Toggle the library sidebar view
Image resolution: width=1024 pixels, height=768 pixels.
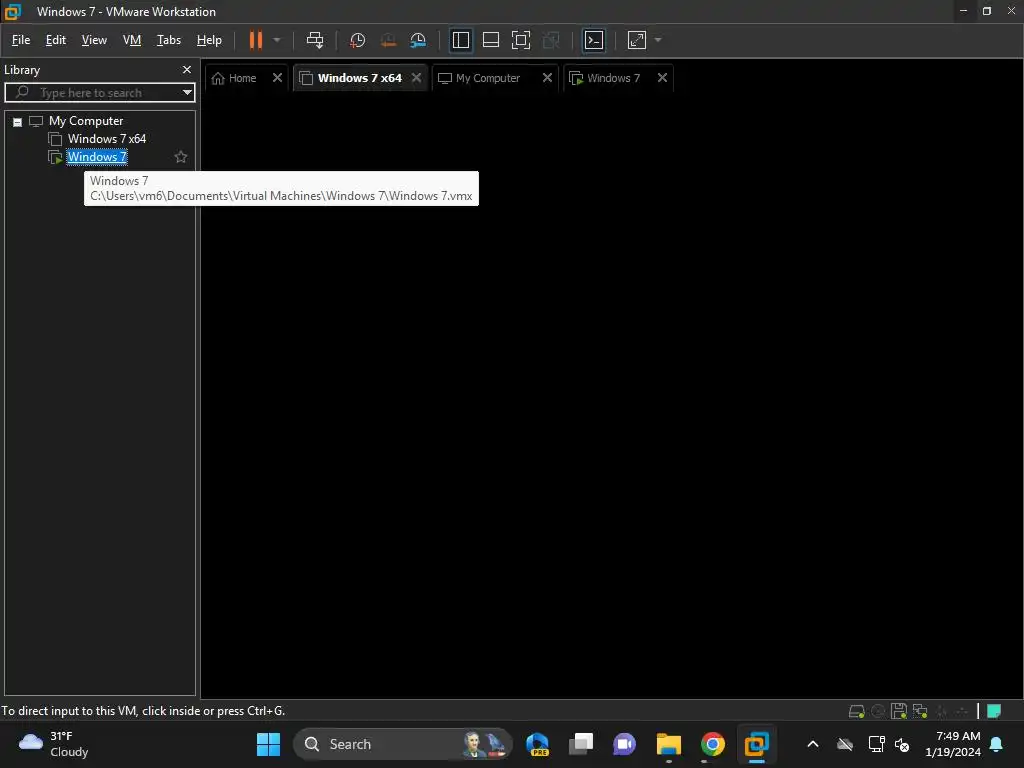(x=460, y=40)
